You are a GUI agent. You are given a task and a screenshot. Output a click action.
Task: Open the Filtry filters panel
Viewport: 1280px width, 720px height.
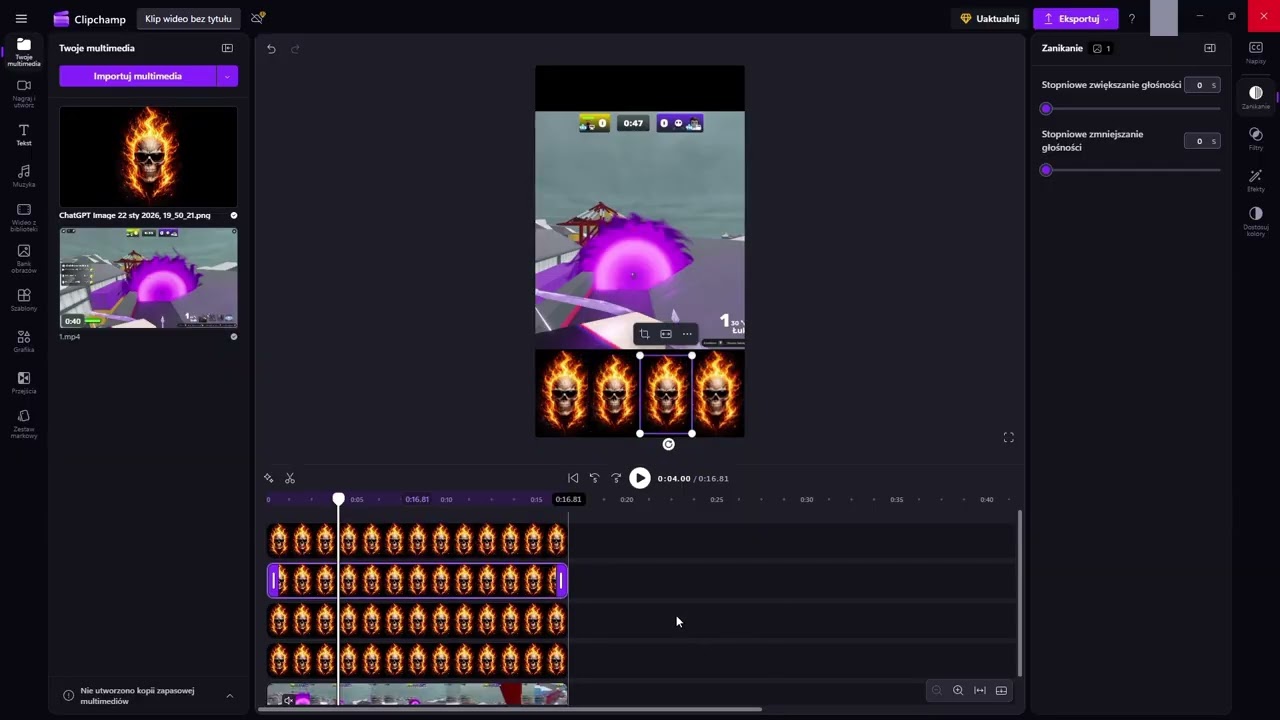tap(1256, 139)
